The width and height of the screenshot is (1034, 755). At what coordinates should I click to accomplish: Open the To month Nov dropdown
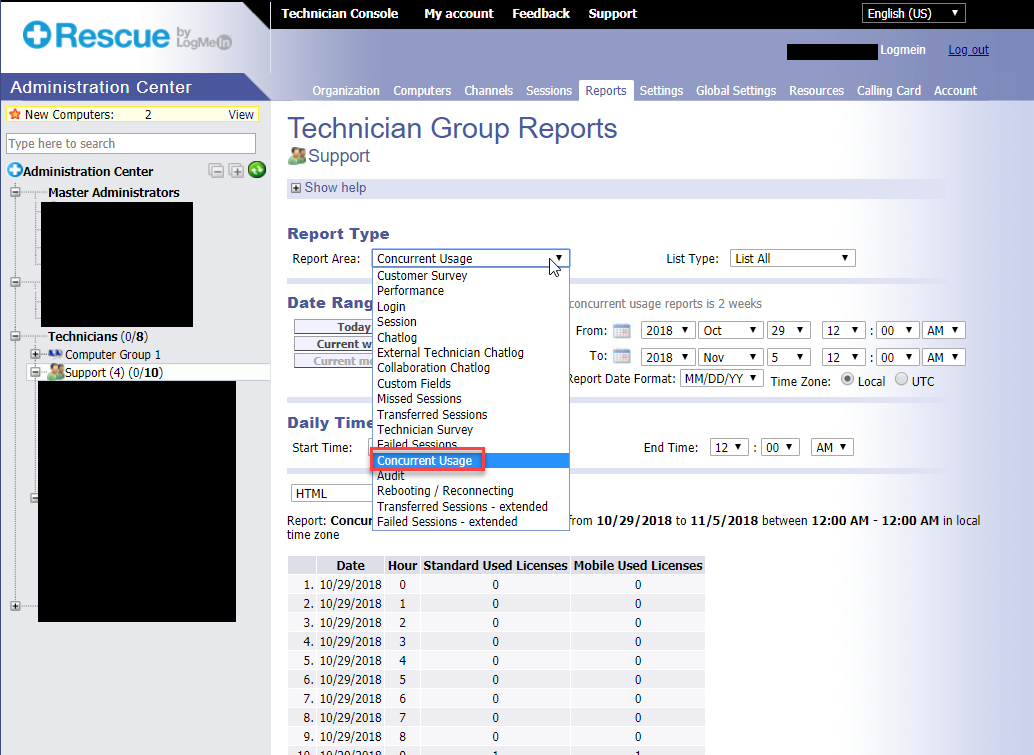tap(730, 357)
